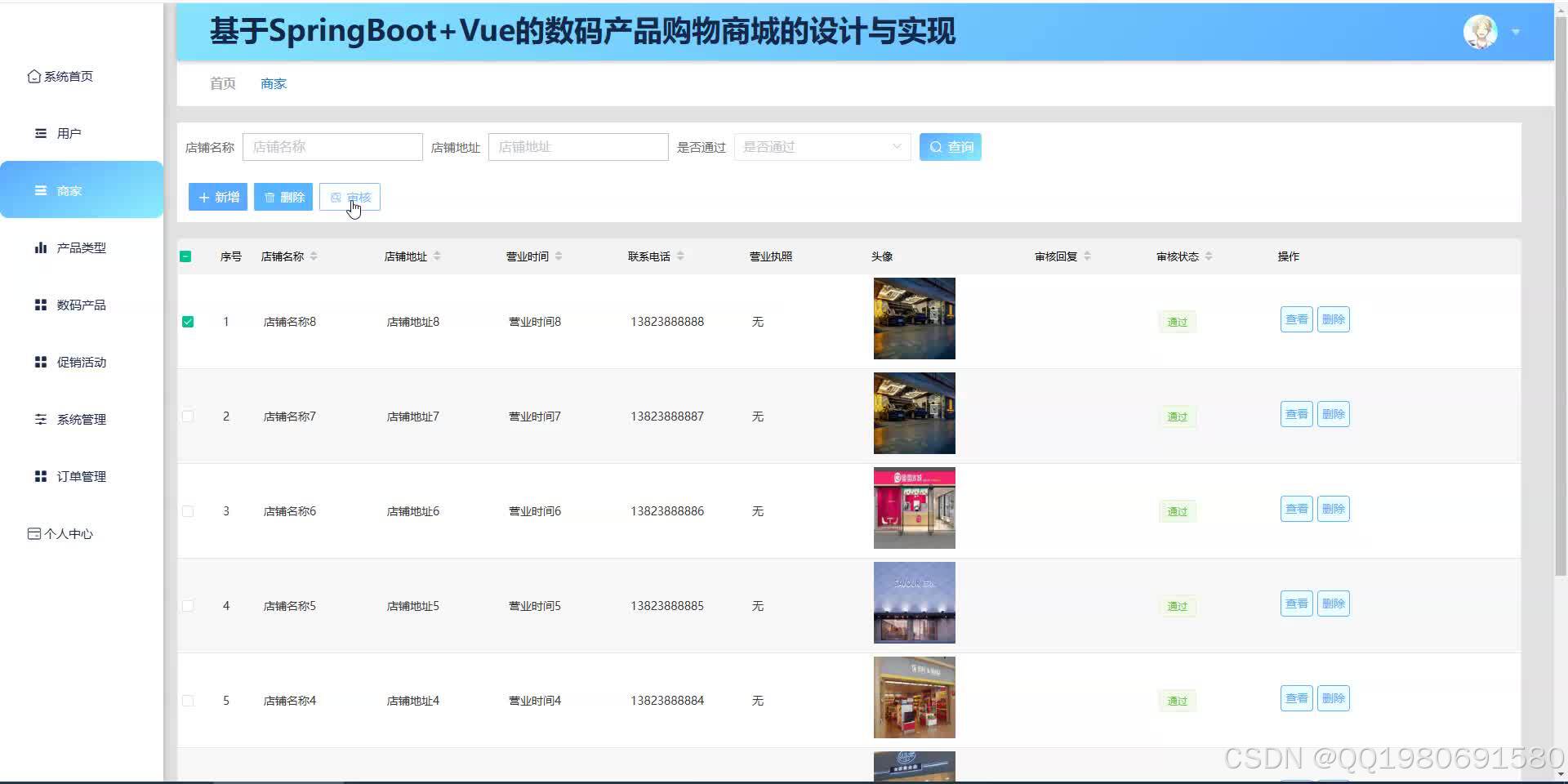Click the 店铺地址5 cell
1568x784 pixels.
tap(413, 606)
